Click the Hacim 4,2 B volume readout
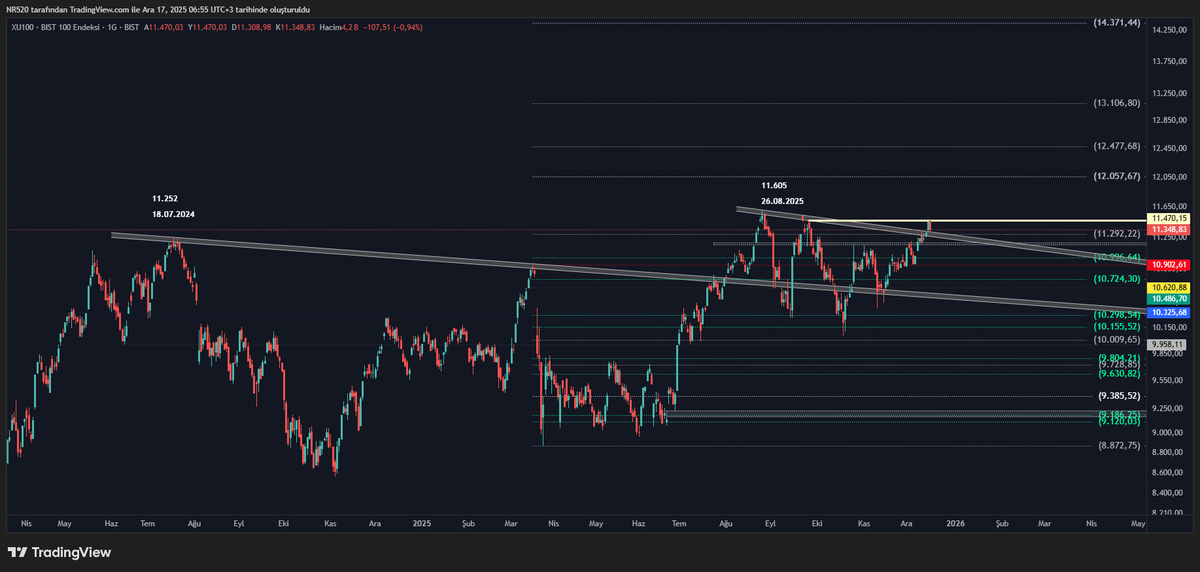Screen dimensions: 1200x572 pos(338,27)
